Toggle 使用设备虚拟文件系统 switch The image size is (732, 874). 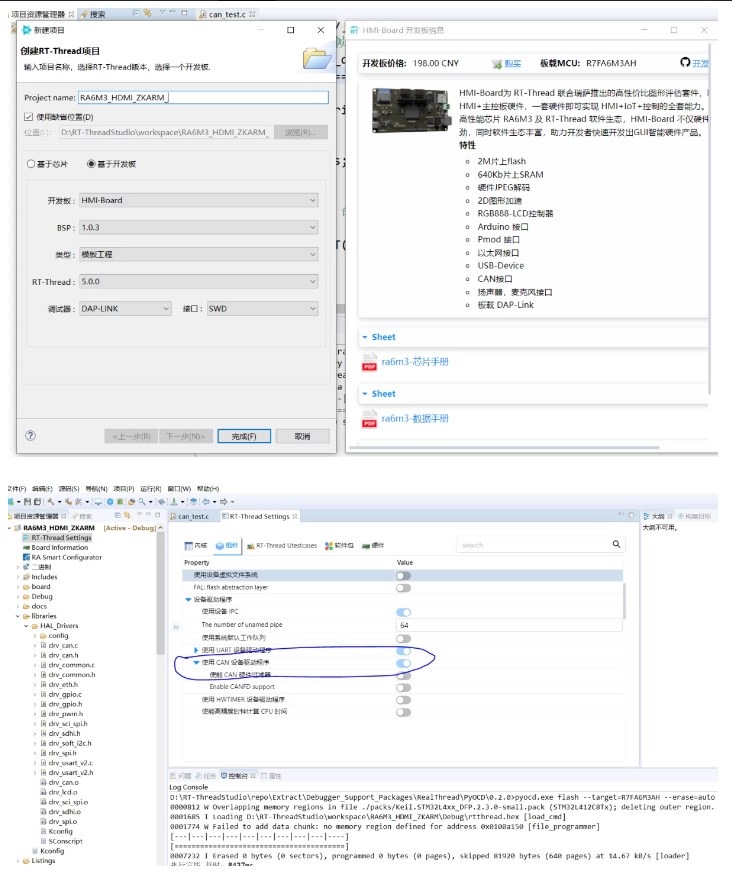[x=404, y=575]
